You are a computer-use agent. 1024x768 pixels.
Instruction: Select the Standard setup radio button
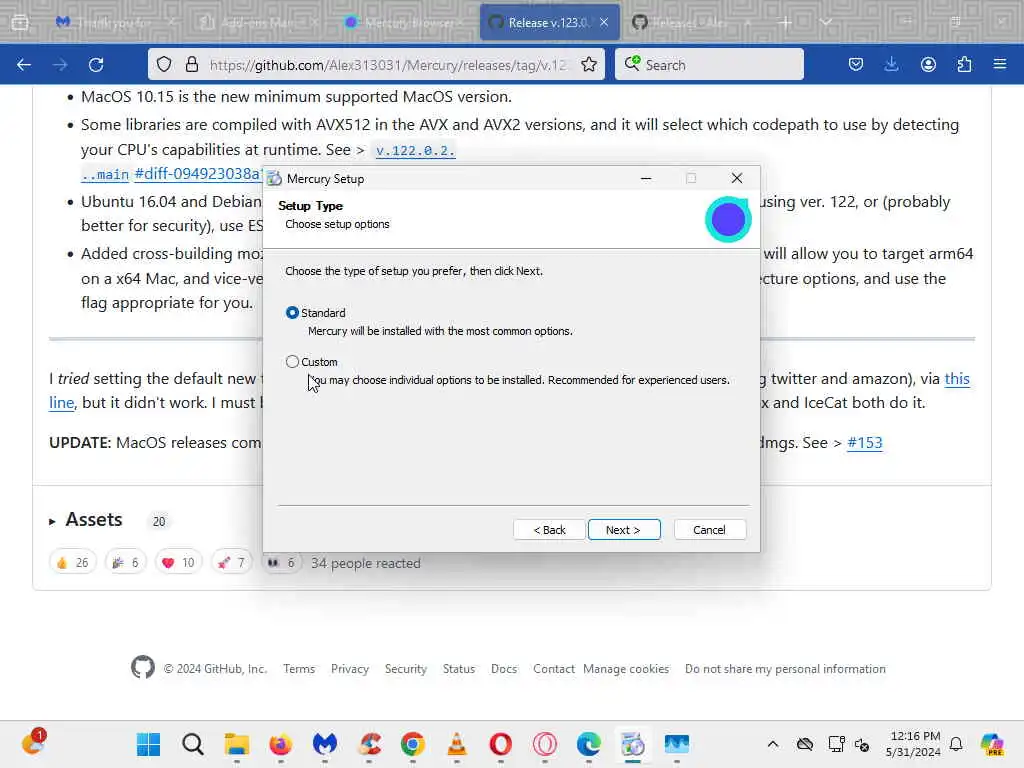click(x=292, y=313)
